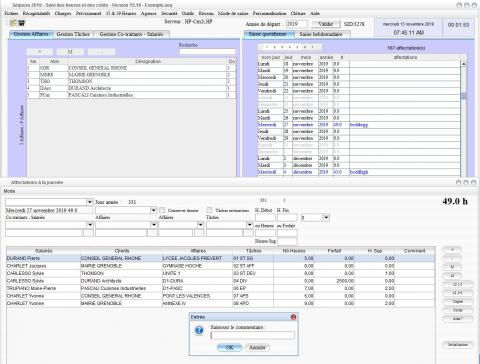Click the comment text field in dialog
Image resolution: width=480 pixels, height=364 pixels.
point(253,335)
